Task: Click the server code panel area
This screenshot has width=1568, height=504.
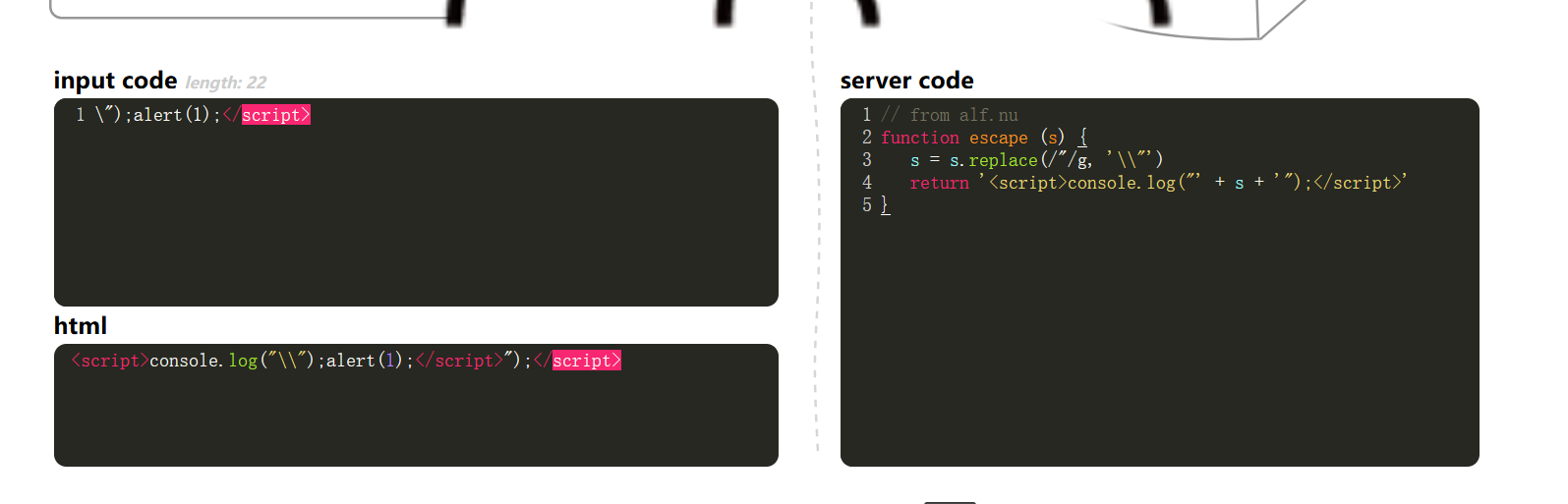Action: (x=1160, y=282)
